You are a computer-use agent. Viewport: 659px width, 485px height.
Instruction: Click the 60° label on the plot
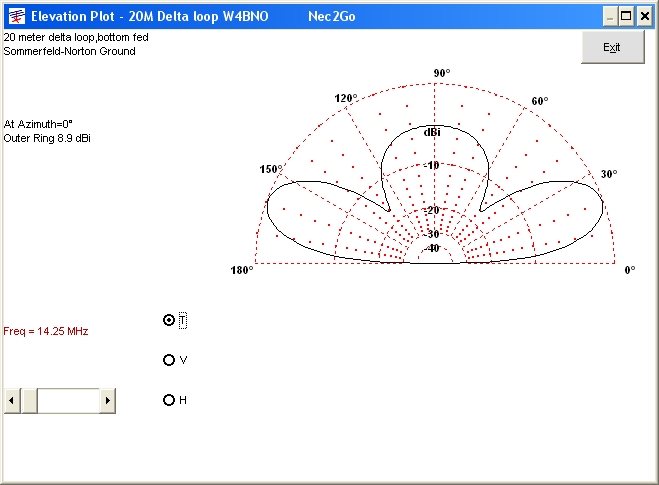click(x=540, y=101)
